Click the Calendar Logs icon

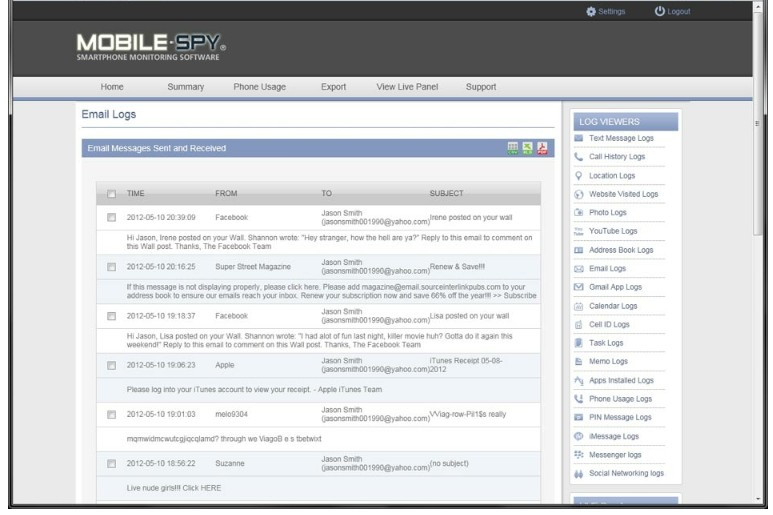[579, 306]
